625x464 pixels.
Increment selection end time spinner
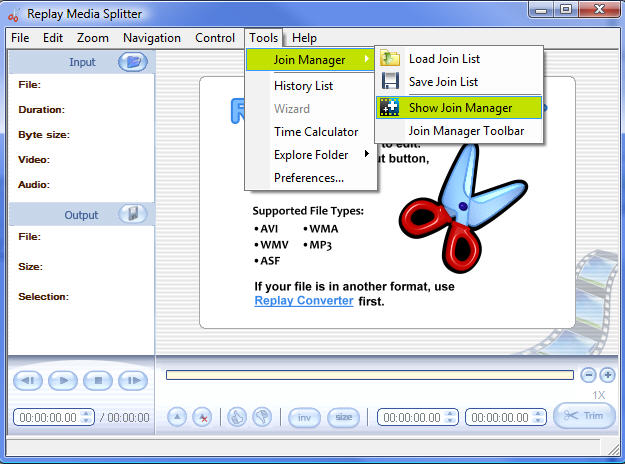538,413
